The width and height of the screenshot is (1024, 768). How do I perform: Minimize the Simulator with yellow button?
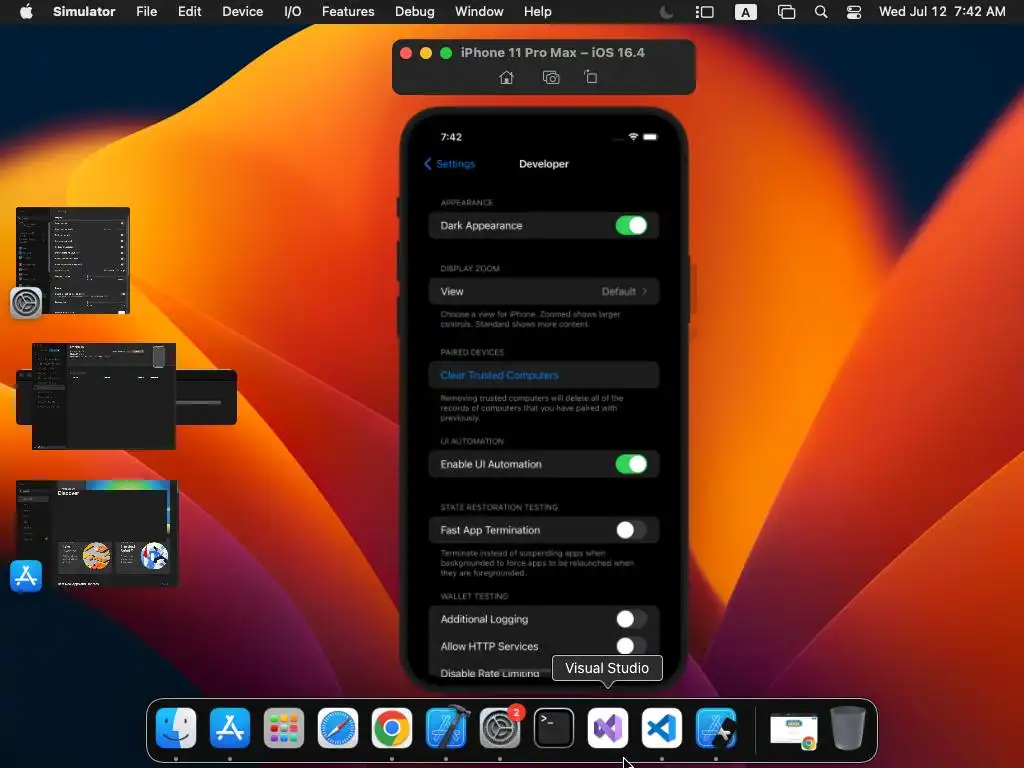[x=426, y=53]
